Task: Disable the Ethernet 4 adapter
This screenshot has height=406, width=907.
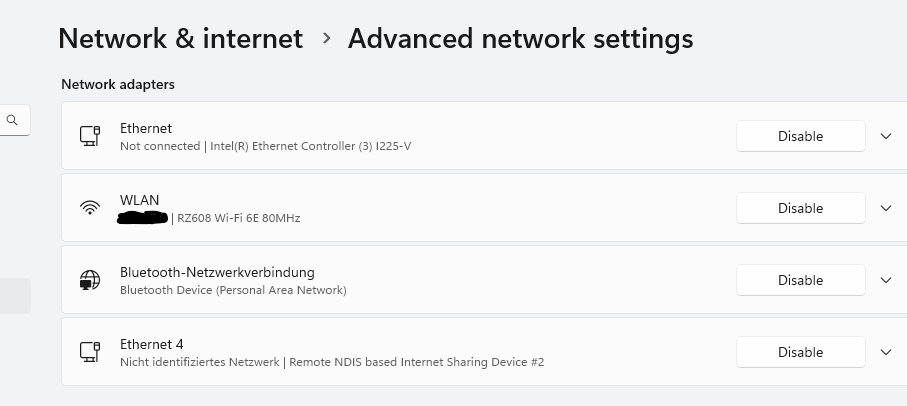Action: 800,352
